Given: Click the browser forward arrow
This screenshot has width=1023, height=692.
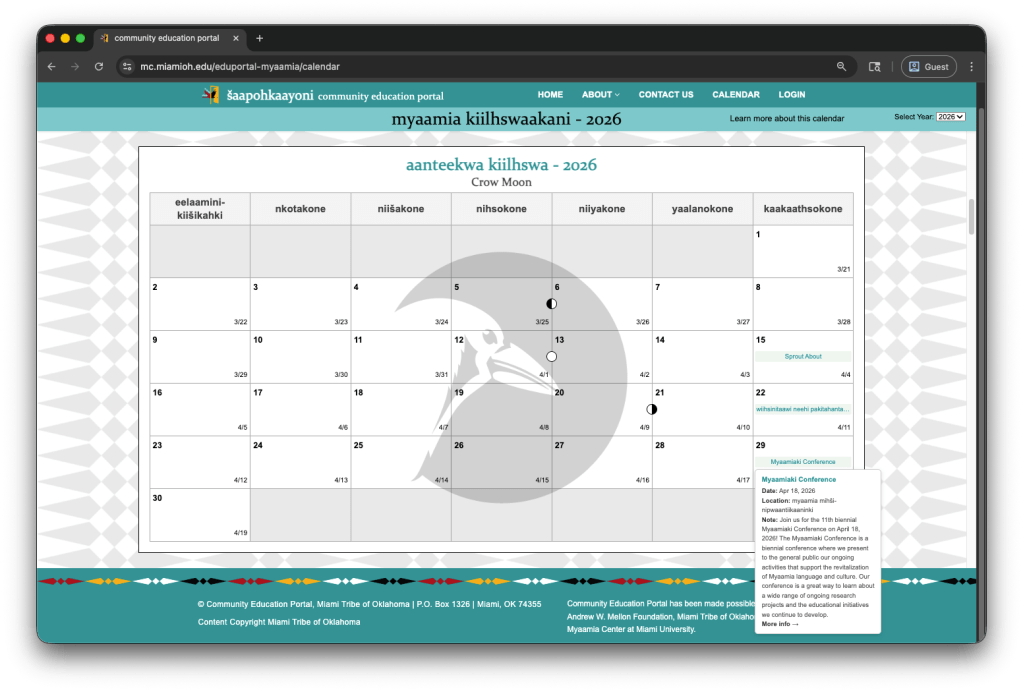Looking at the screenshot, I should pos(75,66).
